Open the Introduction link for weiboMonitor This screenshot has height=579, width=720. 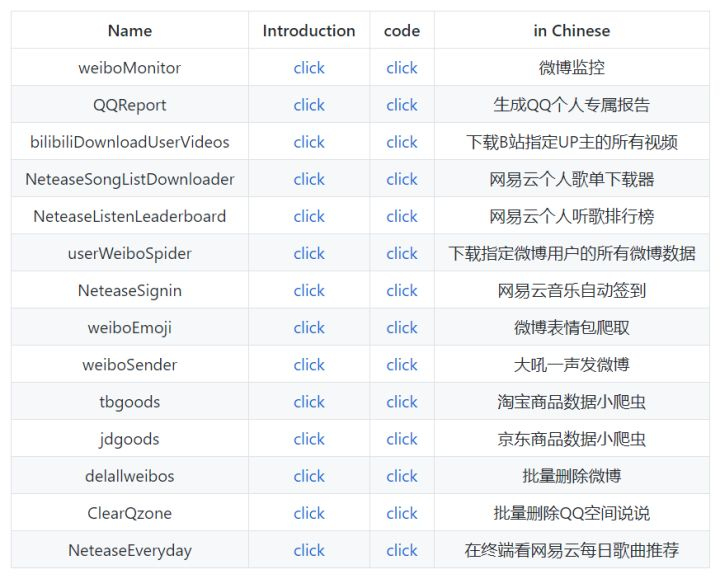coord(309,68)
